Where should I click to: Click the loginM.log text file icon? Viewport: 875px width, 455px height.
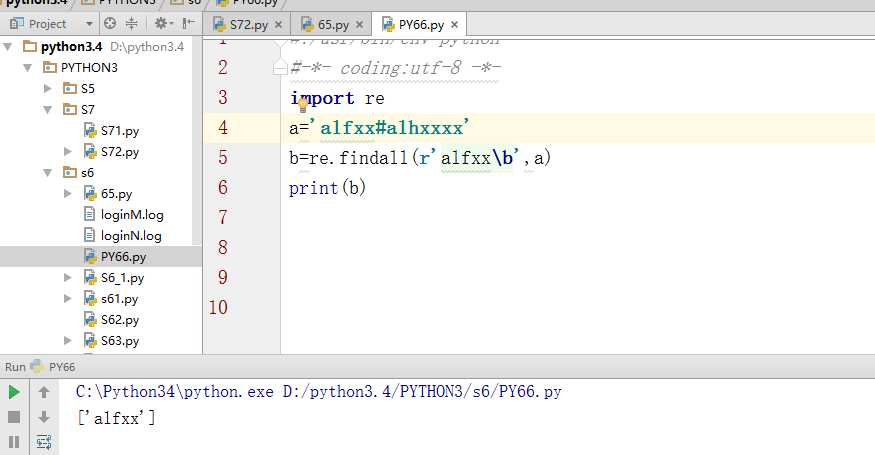pos(89,214)
